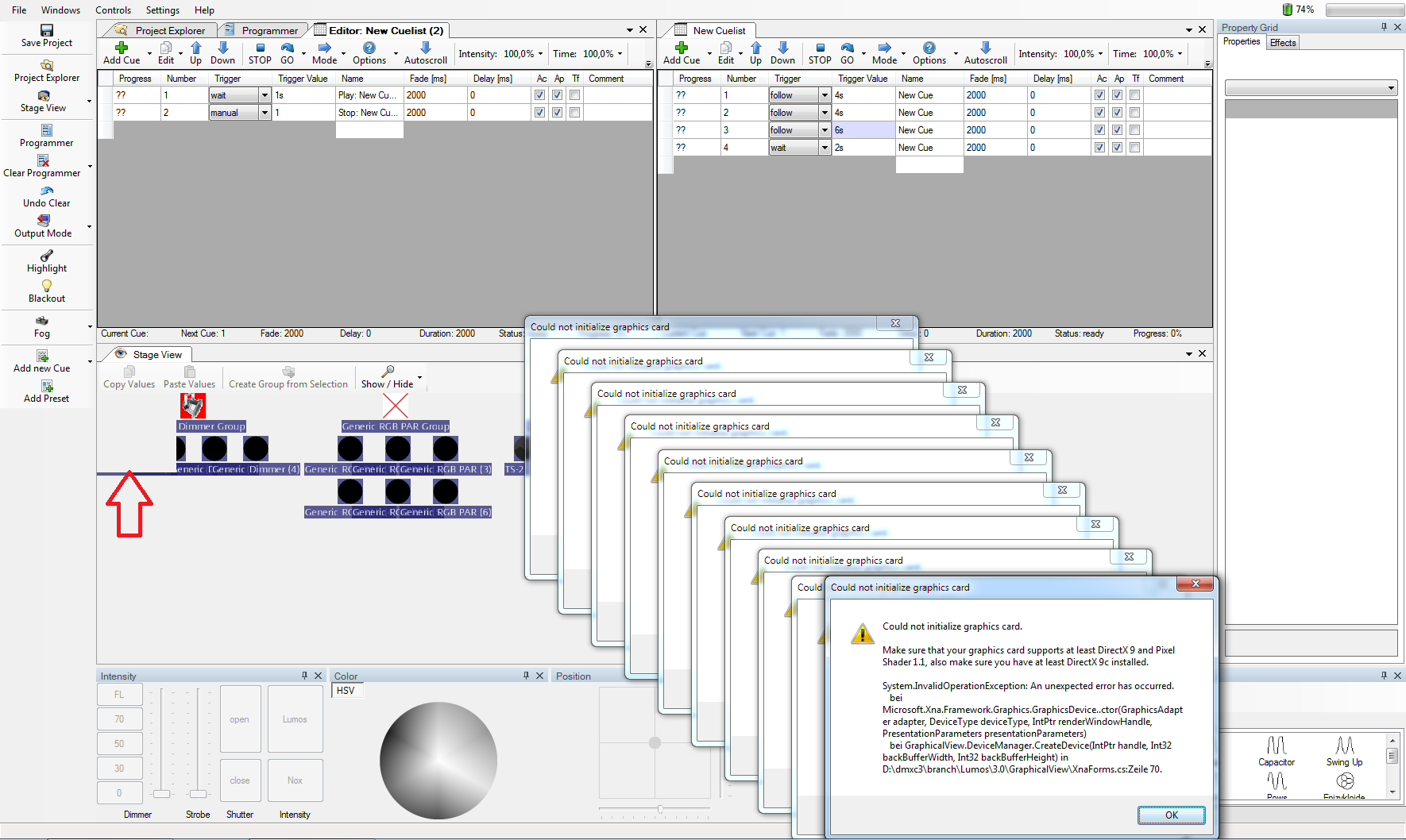Toggle the Tf checkbox for New Cuelist cue 3
1406x840 pixels.
tap(1134, 130)
